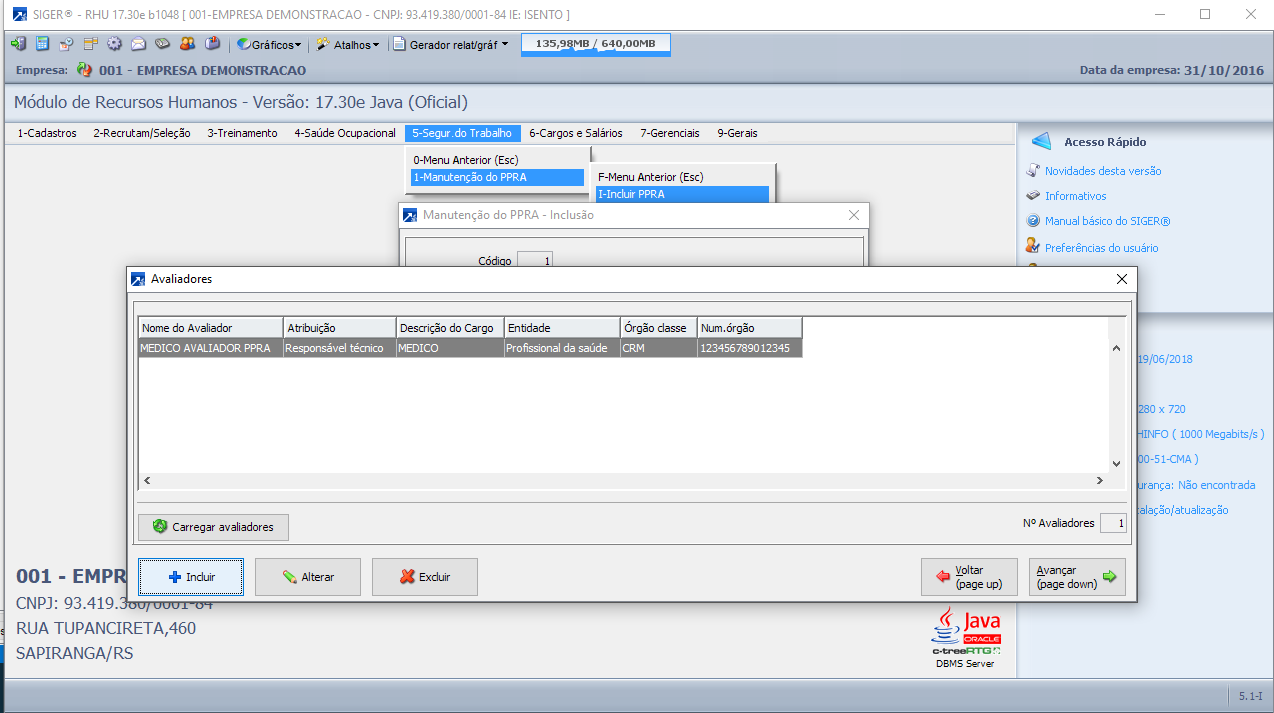The height and width of the screenshot is (713, 1274).
Task: Open the calculator toolbar icon
Action: coord(42,44)
